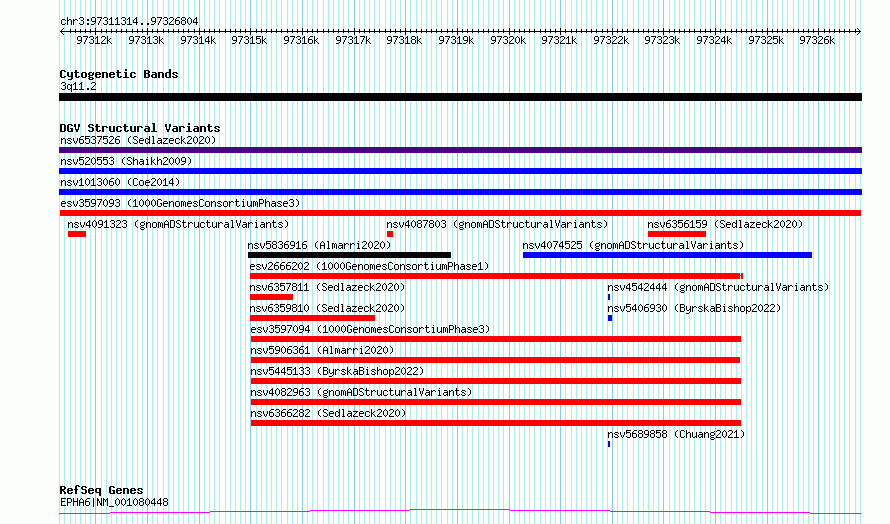890x524 pixels.
Task: Select the magenta EPHA6 gene track line
Action: 460,512
